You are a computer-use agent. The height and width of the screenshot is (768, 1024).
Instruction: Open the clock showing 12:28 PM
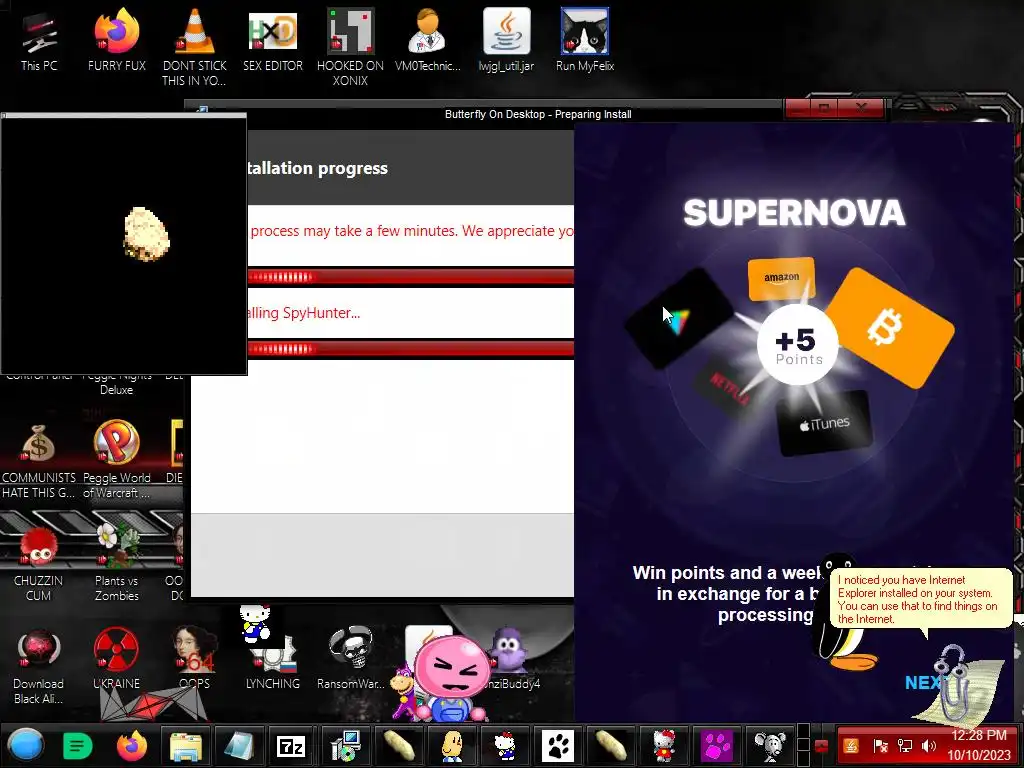[978, 745]
